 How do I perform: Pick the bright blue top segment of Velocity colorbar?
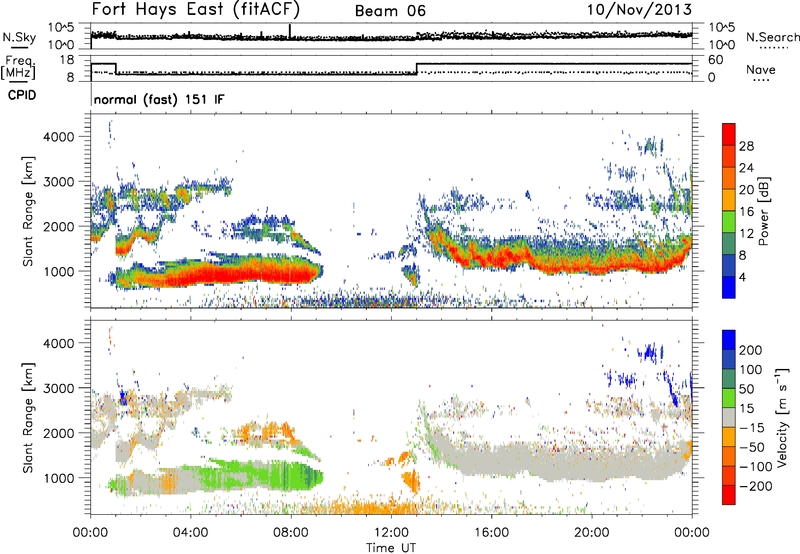tap(729, 340)
